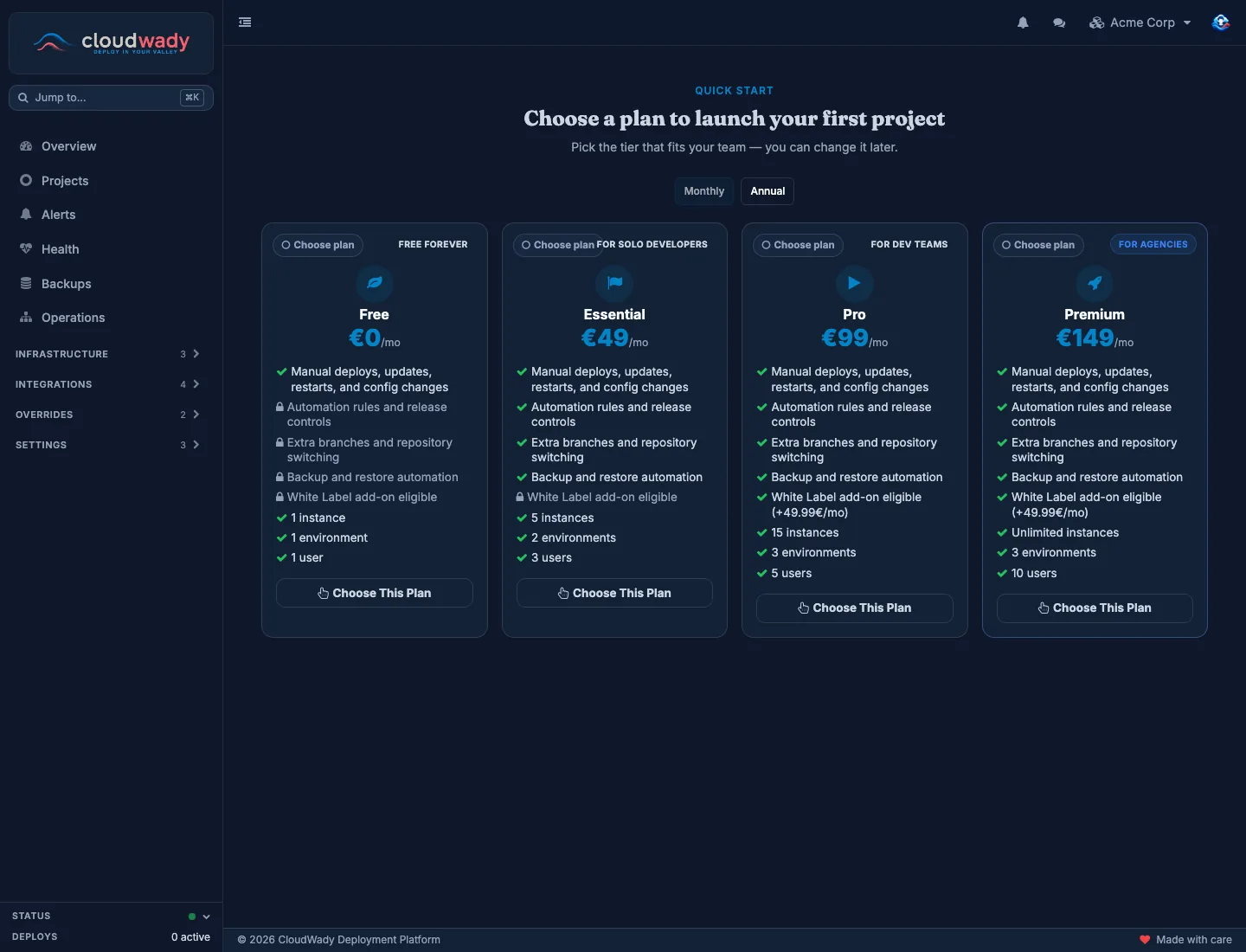Select the Premium plan radio option
Viewport: 1246px width, 952px height.
[1038, 245]
